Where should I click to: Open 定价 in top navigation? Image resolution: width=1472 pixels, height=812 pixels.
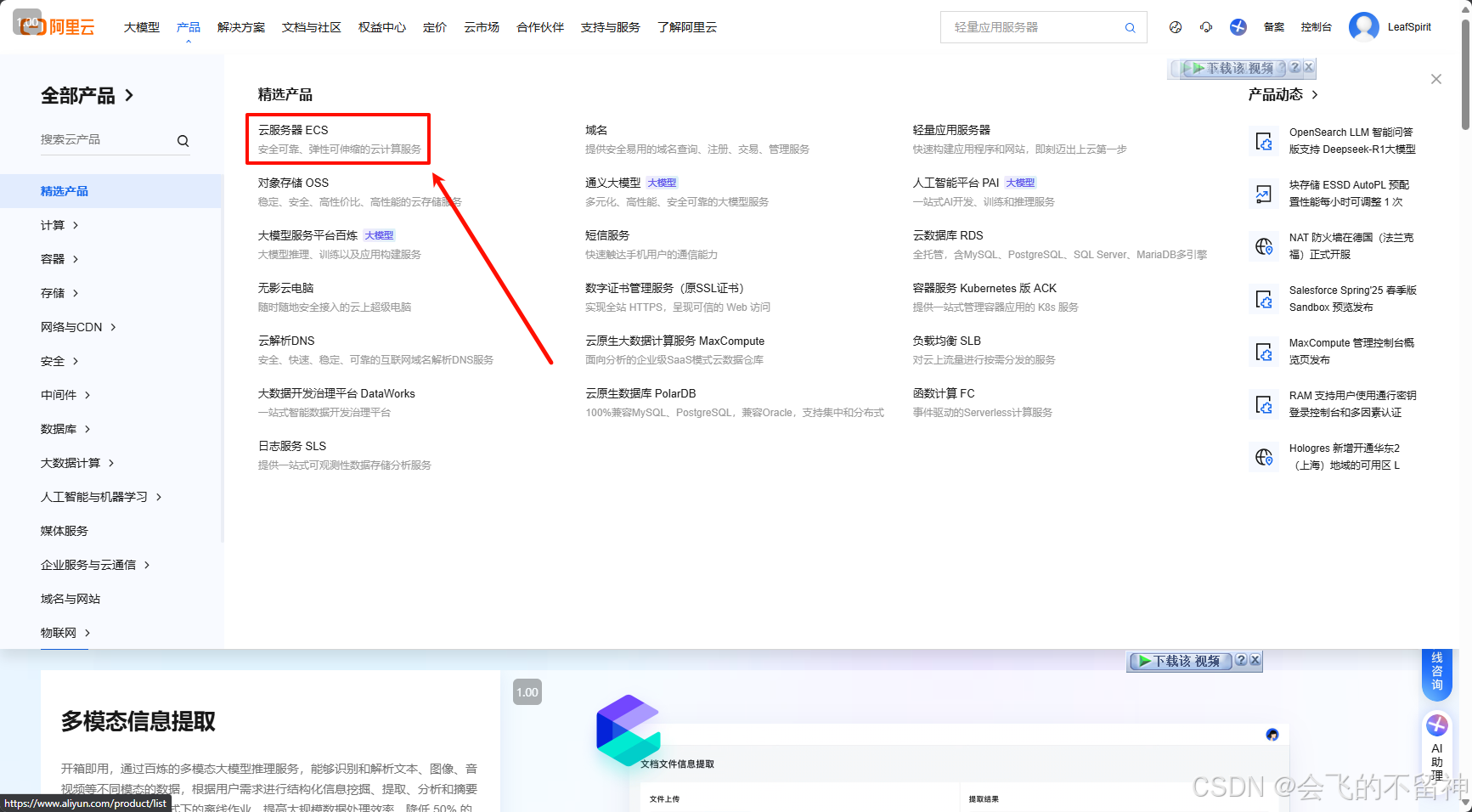435,27
